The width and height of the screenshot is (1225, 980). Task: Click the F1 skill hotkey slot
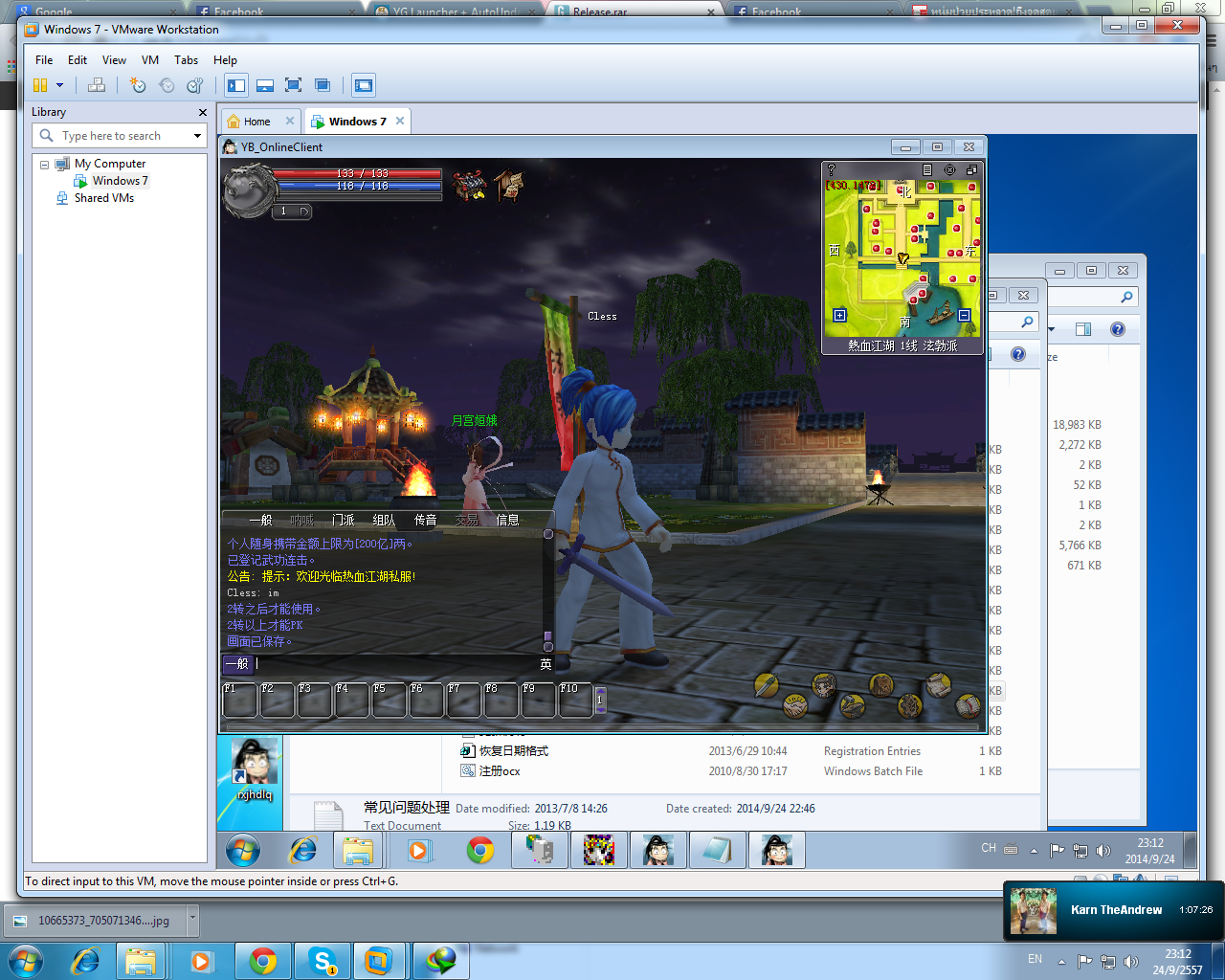(x=239, y=700)
